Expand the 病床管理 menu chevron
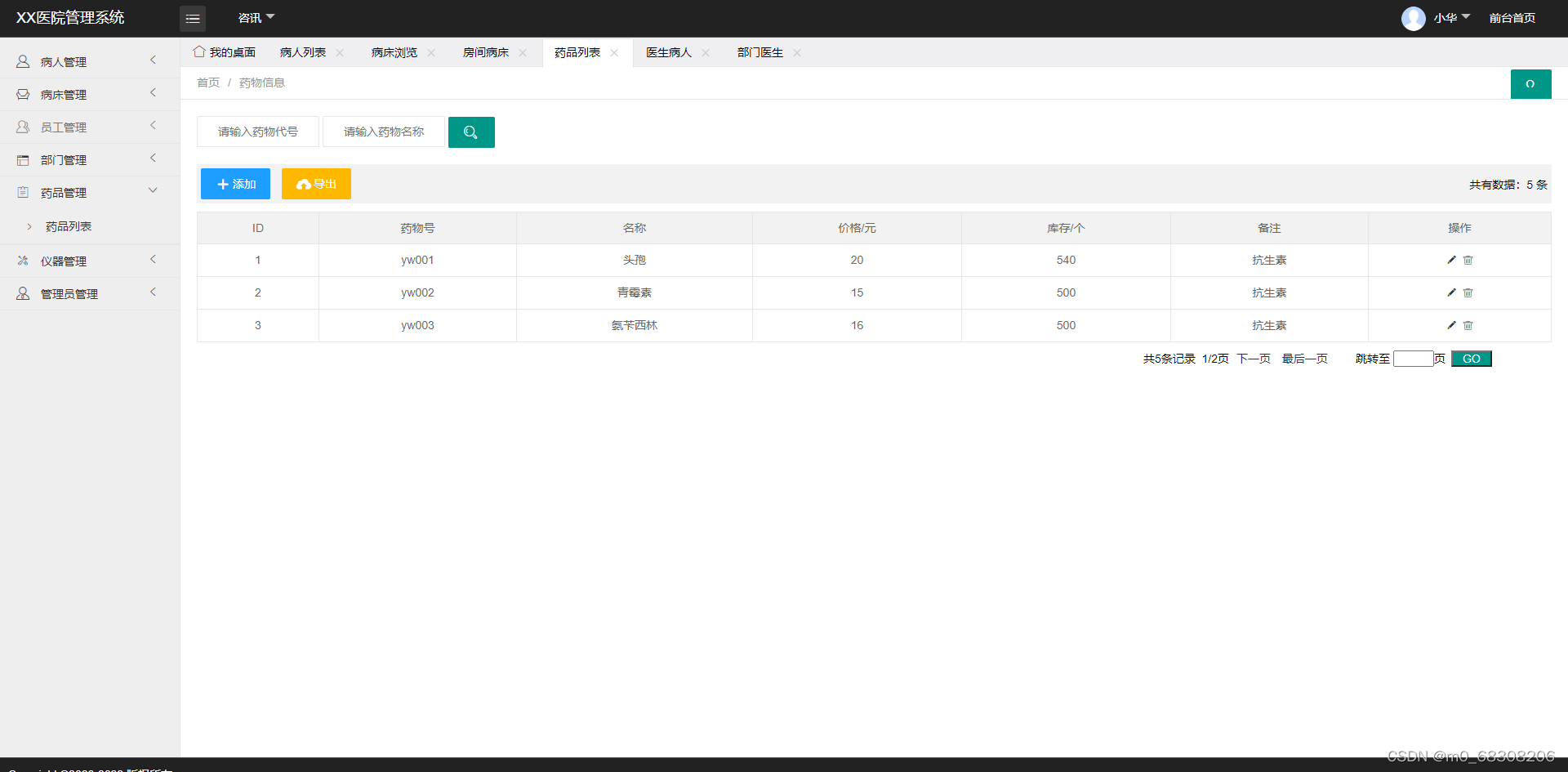This screenshot has height=772, width=1568. tap(153, 92)
